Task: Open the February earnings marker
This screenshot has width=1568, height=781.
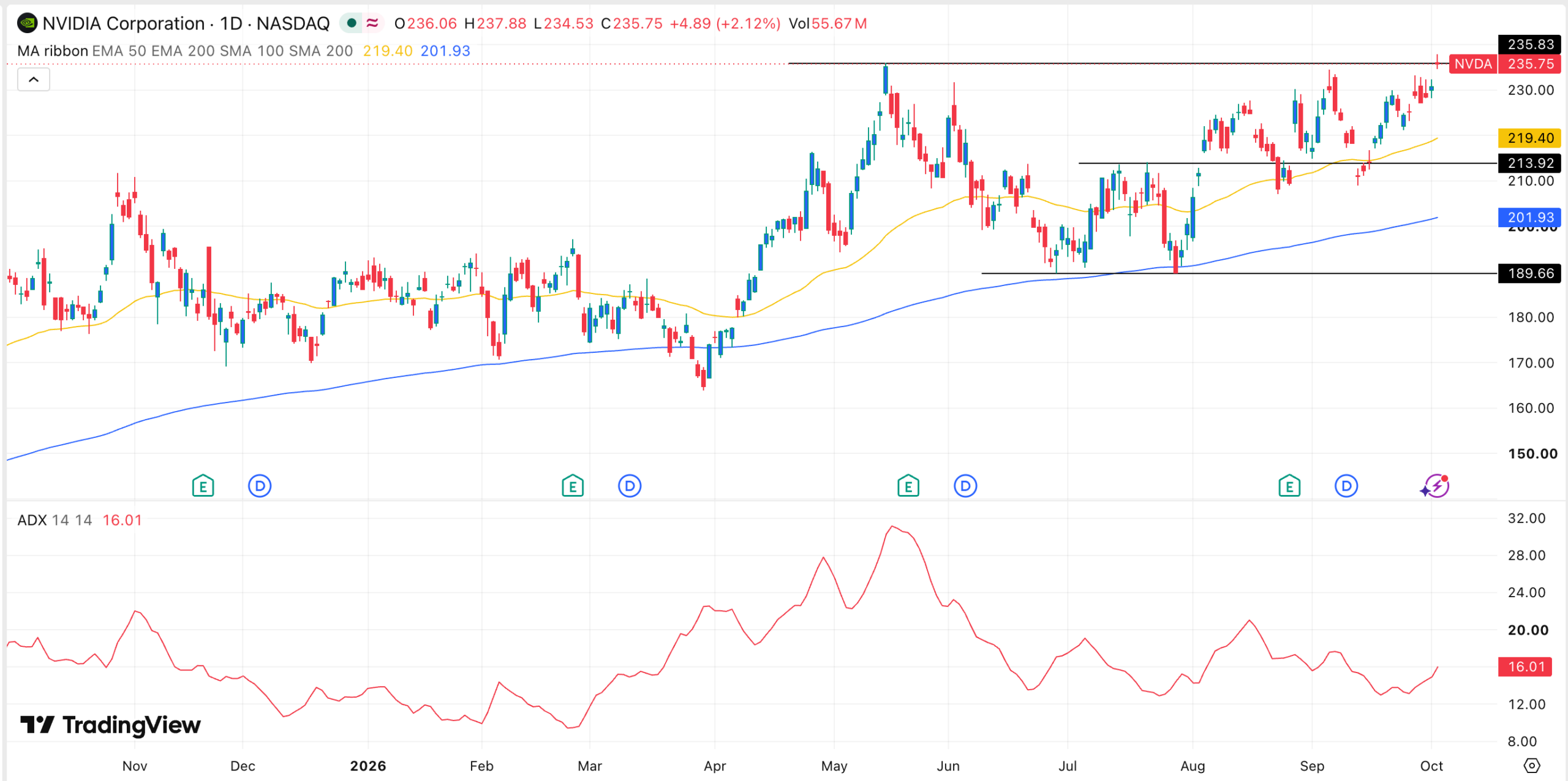Action: pyautogui.click(x=573, y=486)
